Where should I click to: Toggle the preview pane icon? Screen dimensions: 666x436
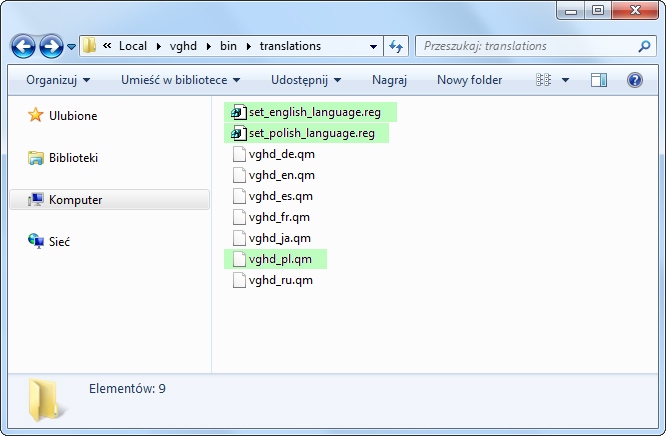click(x=599, y=80)
